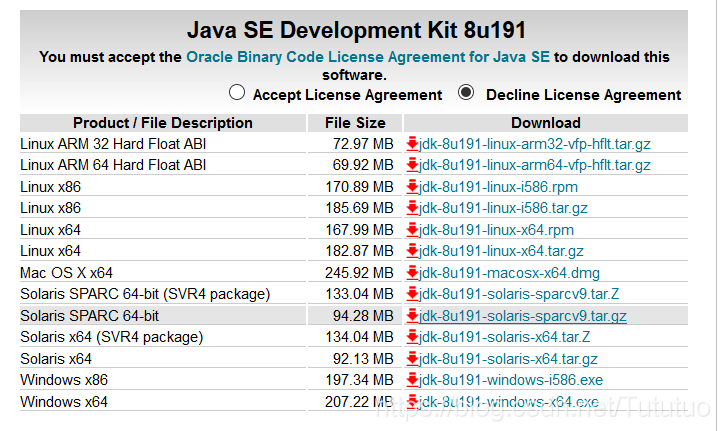Download jdk-8u191-linux-i586.rpm link
Screen dimensions: 720x431
click(498, 187)
